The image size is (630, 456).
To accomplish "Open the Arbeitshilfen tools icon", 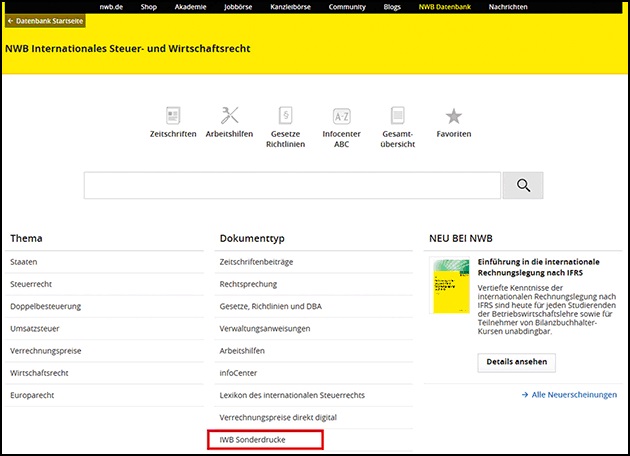I will (x=229, y=116).
